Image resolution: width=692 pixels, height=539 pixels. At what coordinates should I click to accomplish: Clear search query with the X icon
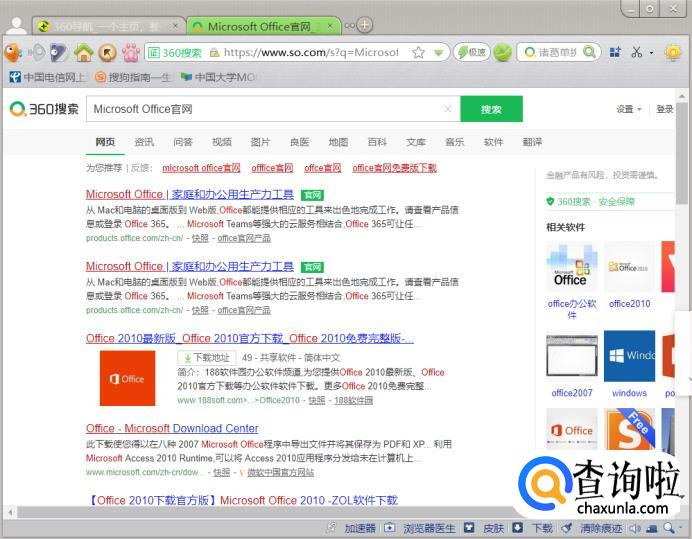click(x=448, y=109)
